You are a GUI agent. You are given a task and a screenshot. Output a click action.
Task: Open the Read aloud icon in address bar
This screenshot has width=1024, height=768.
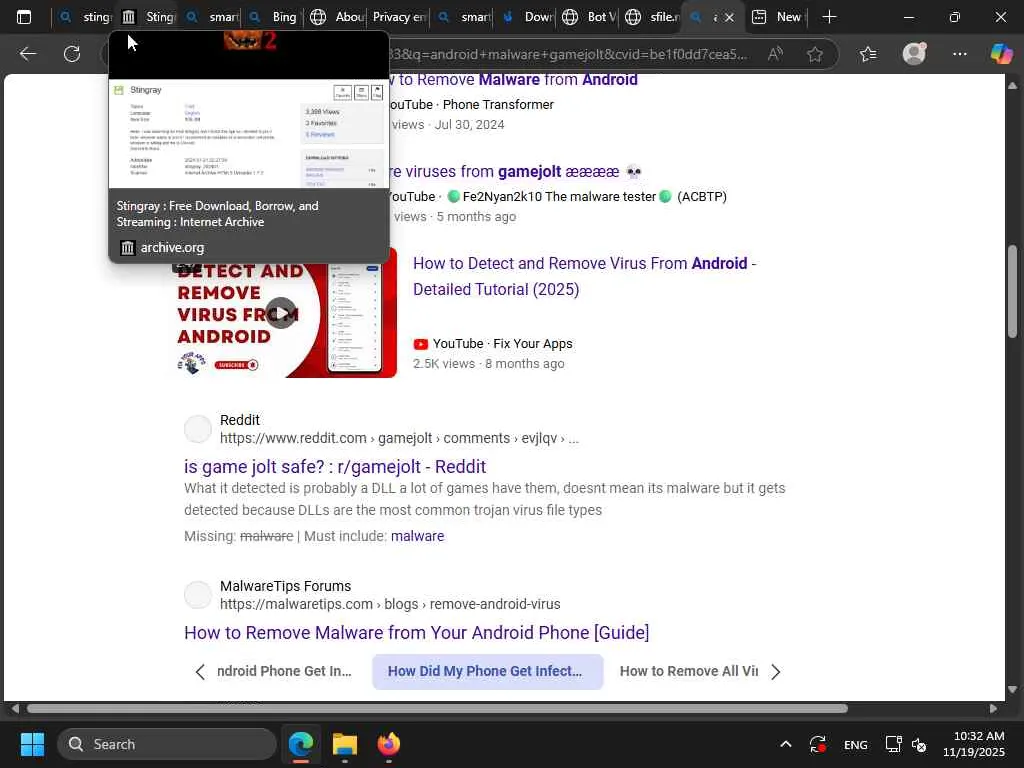pos(775,54)
